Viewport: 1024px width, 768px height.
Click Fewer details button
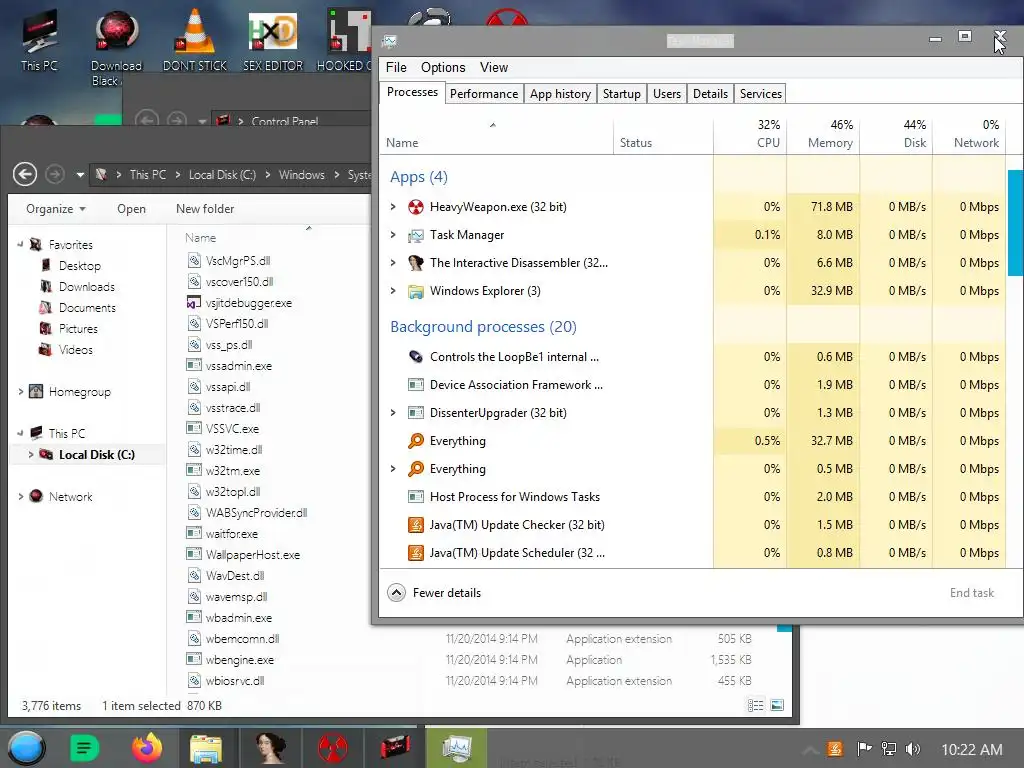pyautogui.click(x=434, y=593)
